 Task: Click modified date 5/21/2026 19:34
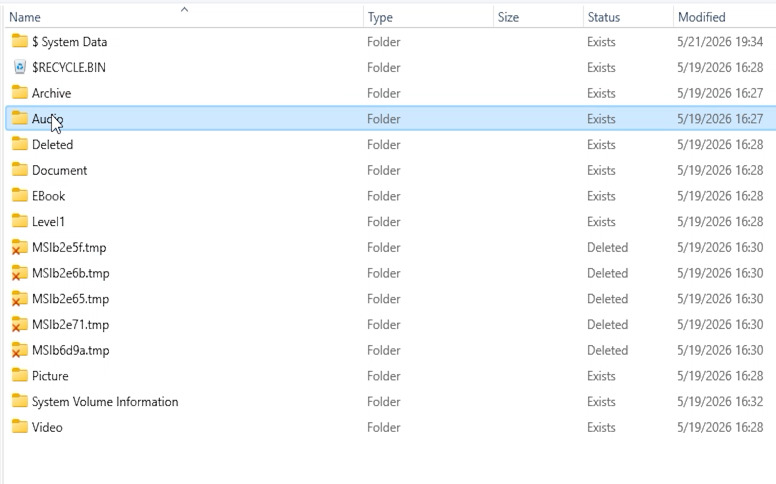tap(720, 42)
